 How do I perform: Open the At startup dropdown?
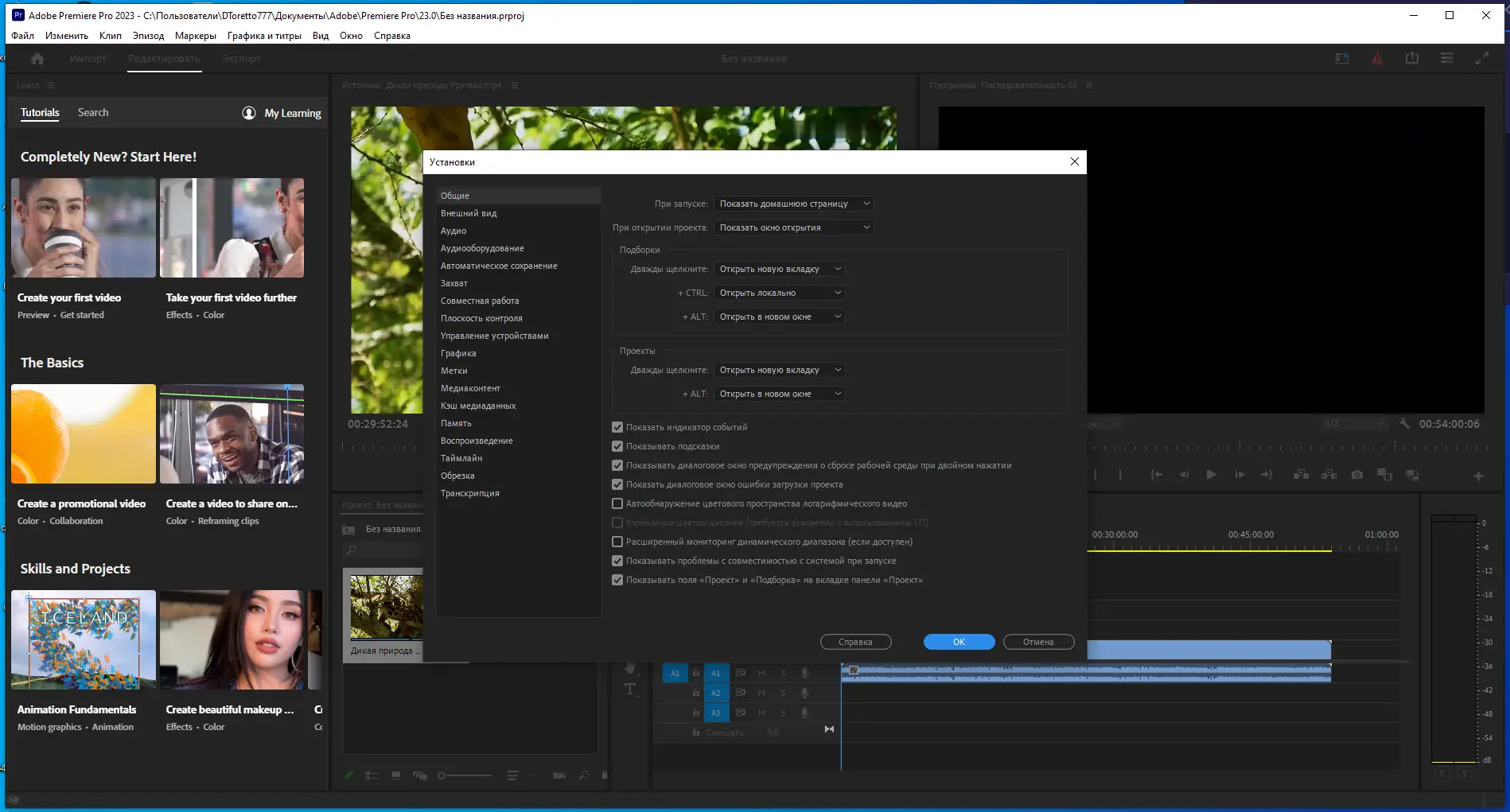794,204
